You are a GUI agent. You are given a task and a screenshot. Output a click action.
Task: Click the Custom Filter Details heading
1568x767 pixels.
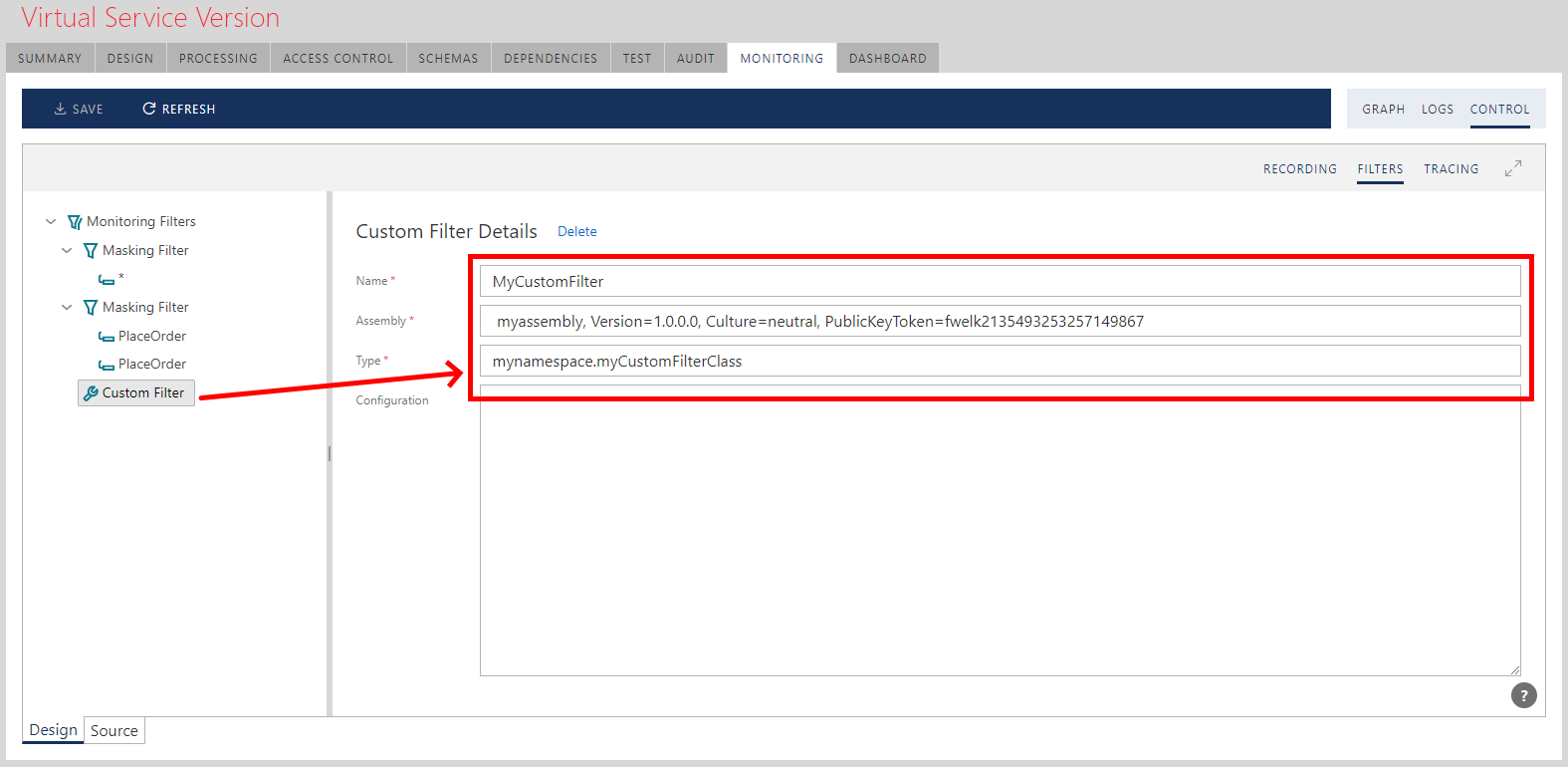(x=446, y=231)
